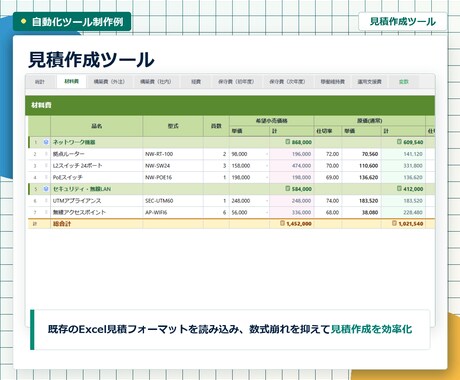Viewport: 460px width, 380px height.
Task: Select the L2スイッチ 24ポート name cell
Action: tap(97, 166)
